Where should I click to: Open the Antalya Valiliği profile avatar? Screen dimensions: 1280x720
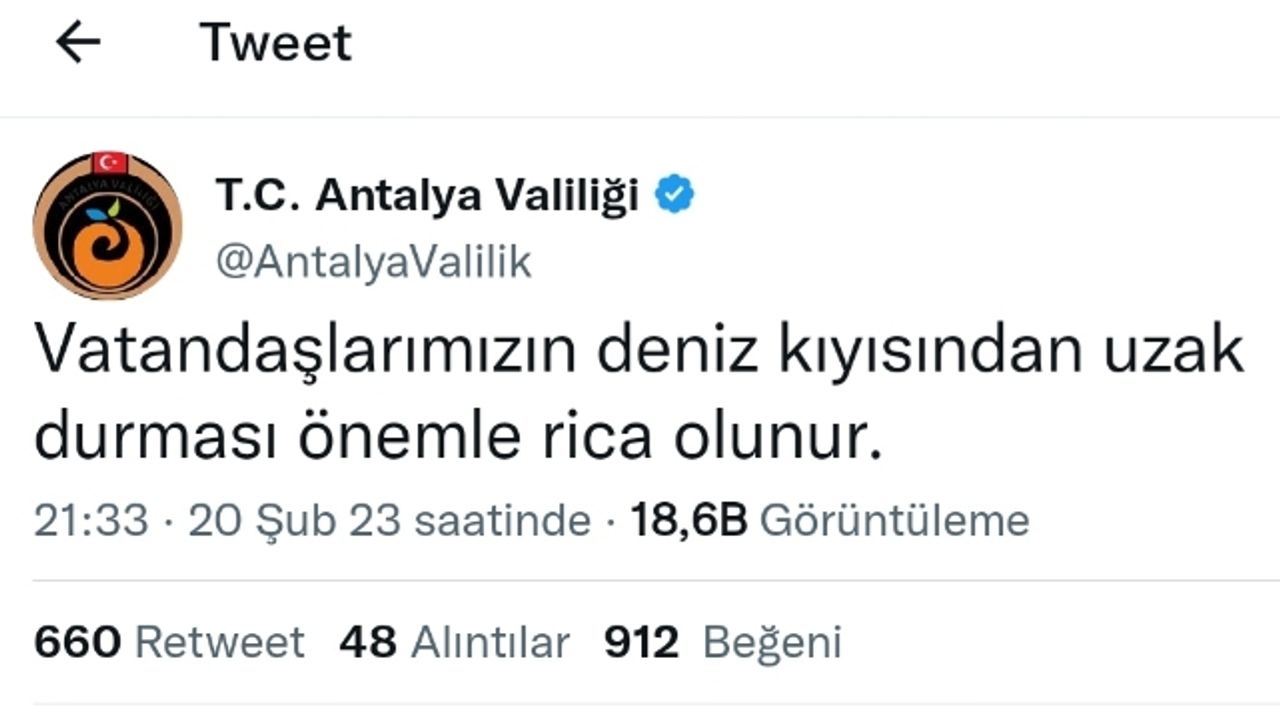coord(107,225)
